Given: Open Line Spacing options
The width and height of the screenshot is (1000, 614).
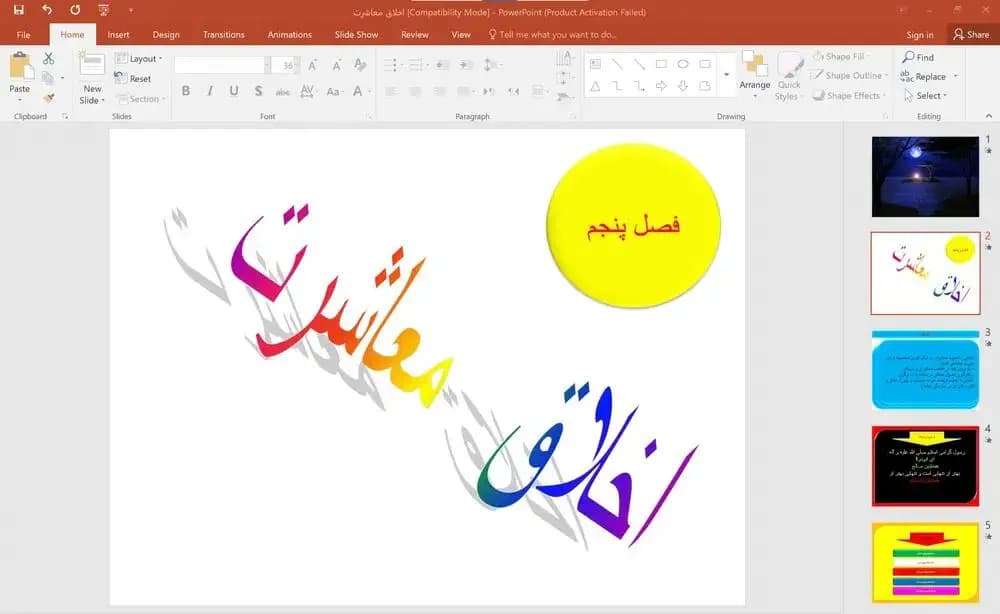Looking at the screenshot, I should pos(492,65).
